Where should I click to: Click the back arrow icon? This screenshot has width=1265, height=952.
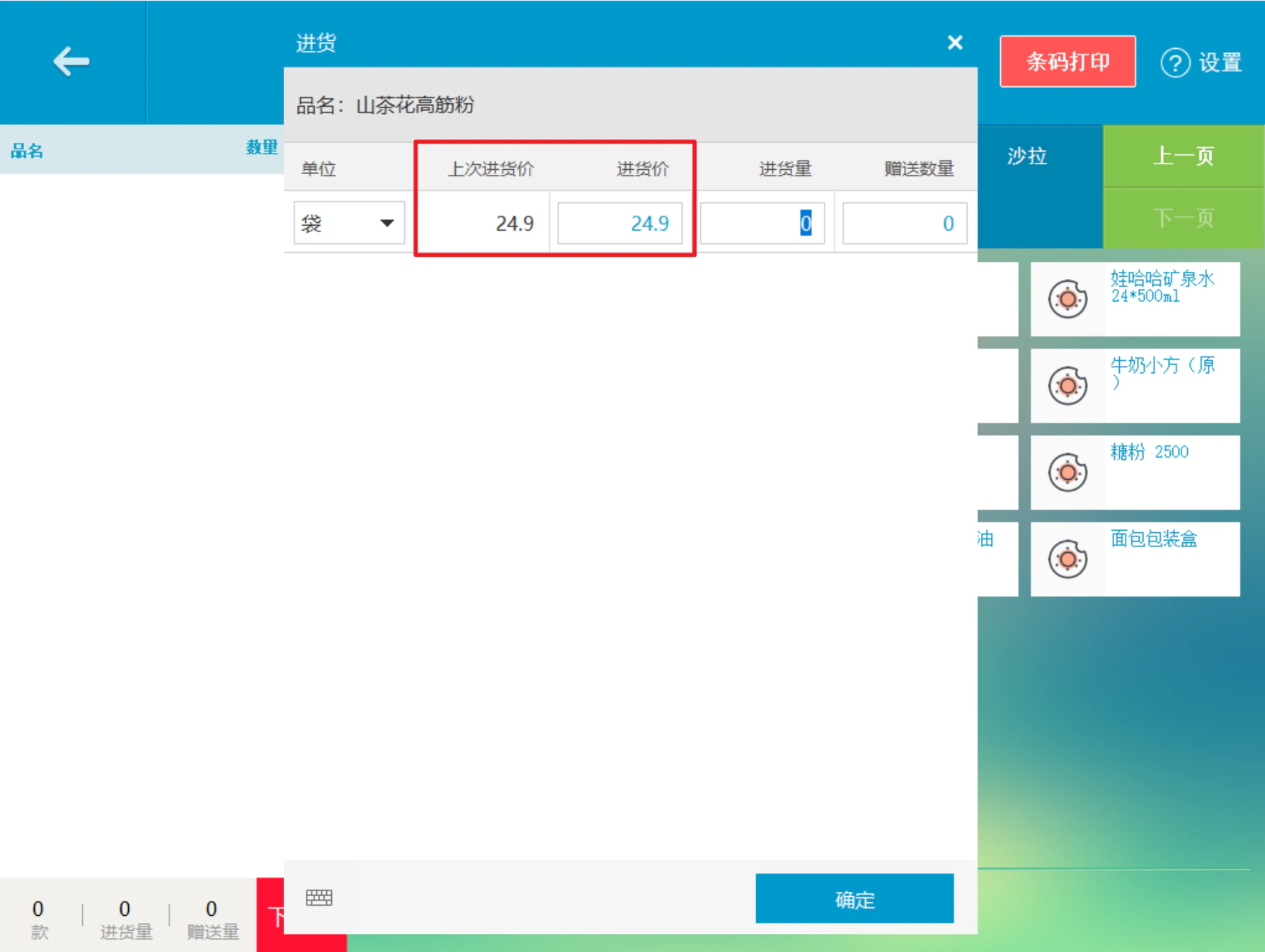tap(71, 62)
